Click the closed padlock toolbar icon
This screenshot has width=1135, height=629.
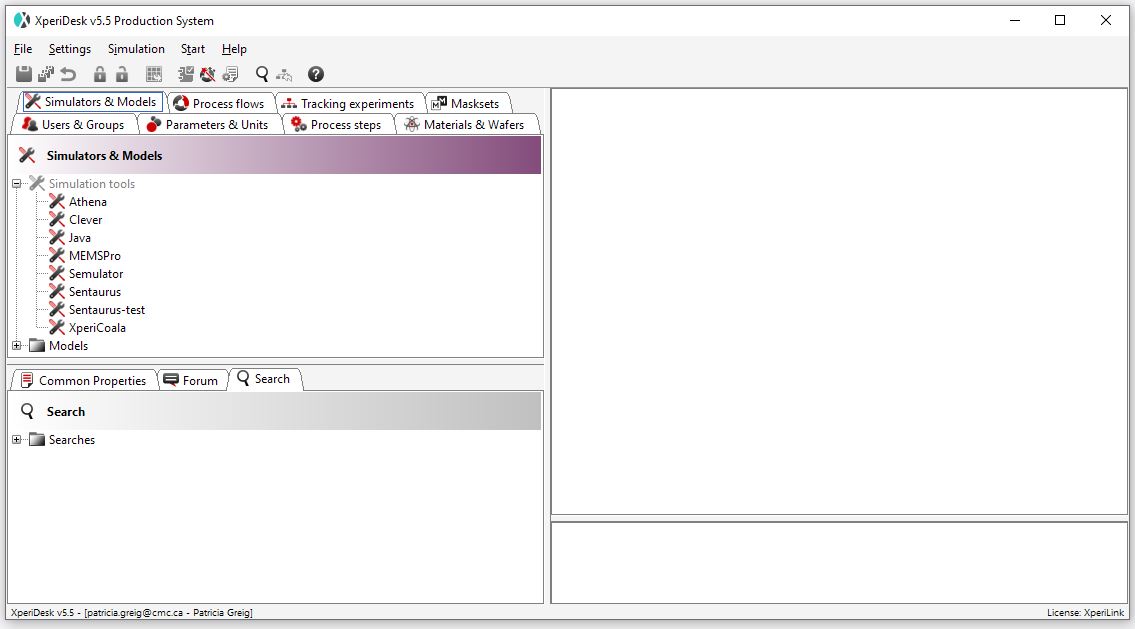(100, 74)
